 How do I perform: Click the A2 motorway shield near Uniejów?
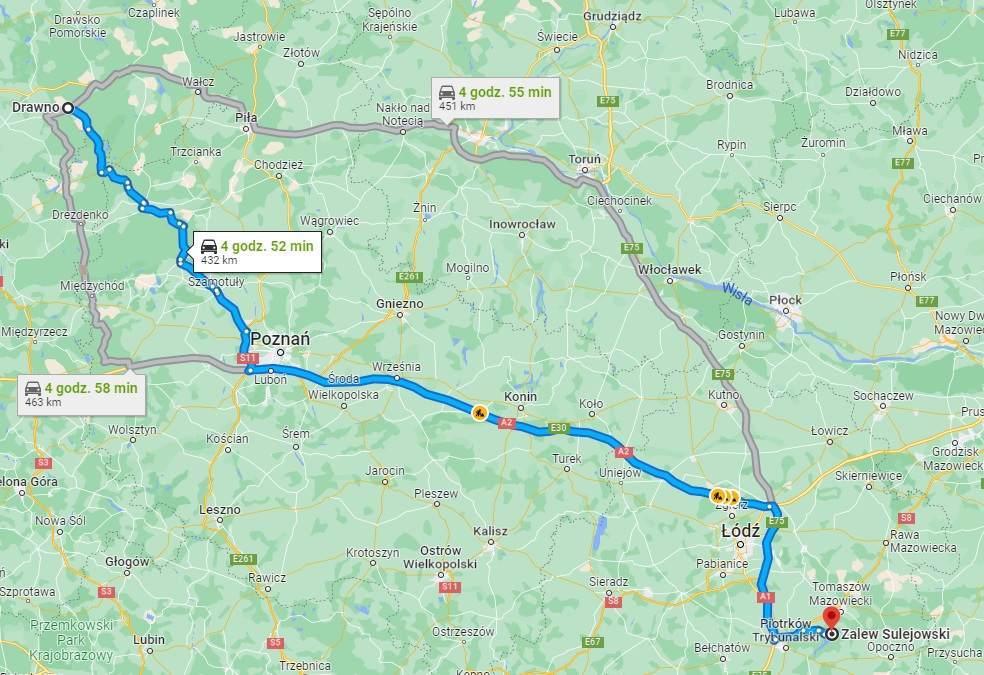[623, 452]
